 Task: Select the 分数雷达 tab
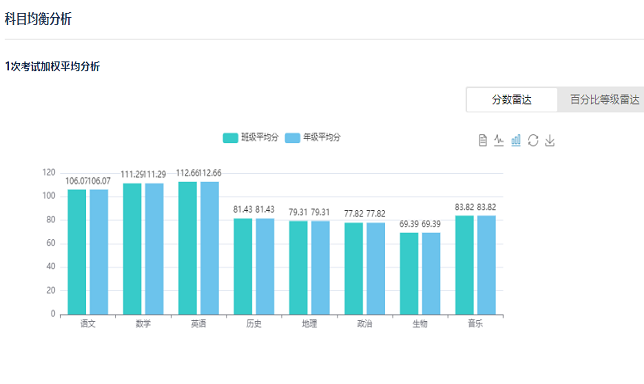(512, 99)
